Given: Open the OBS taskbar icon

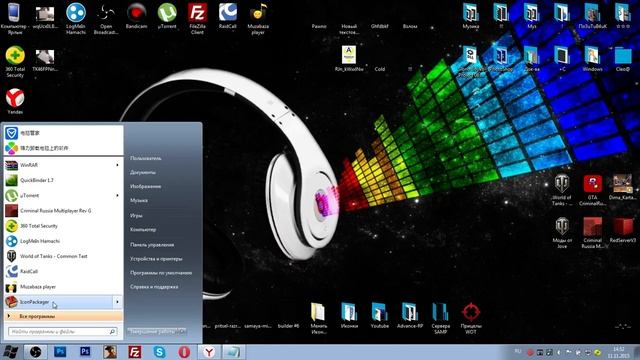Looking at the screenshot, I should tap(35, 351).
